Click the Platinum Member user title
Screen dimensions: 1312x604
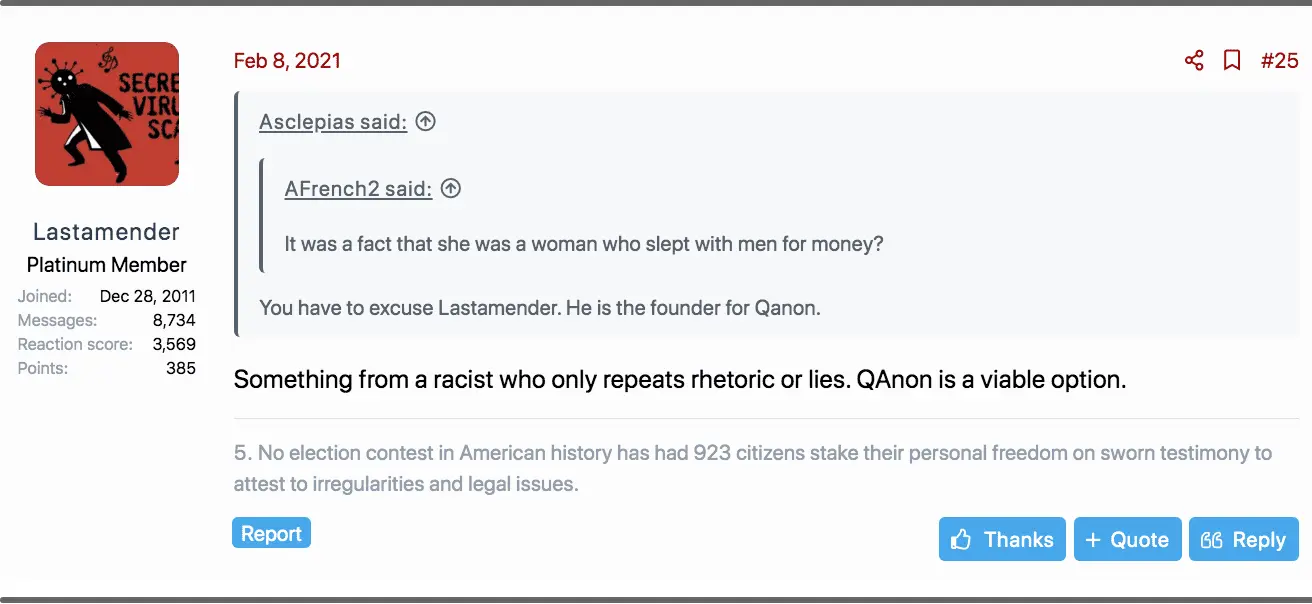pyautogui.click(x=106, y=265)
